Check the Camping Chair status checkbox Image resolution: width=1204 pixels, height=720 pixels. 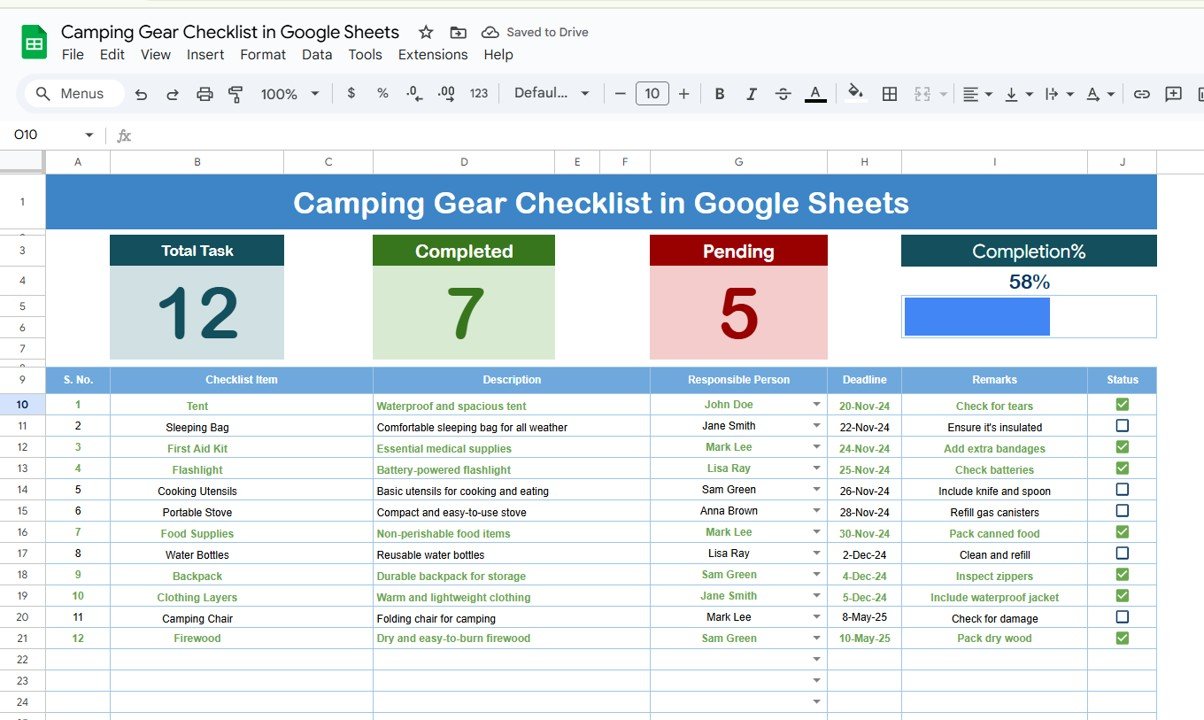[x=1122, y=617]
